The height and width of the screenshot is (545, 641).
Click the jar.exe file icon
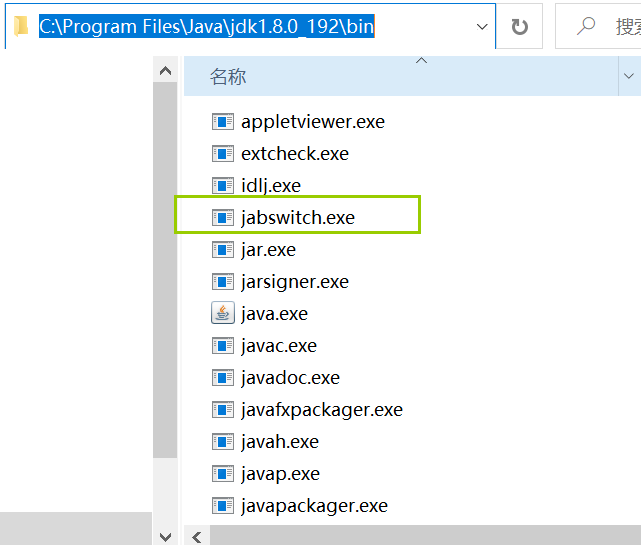pos(223,249)
